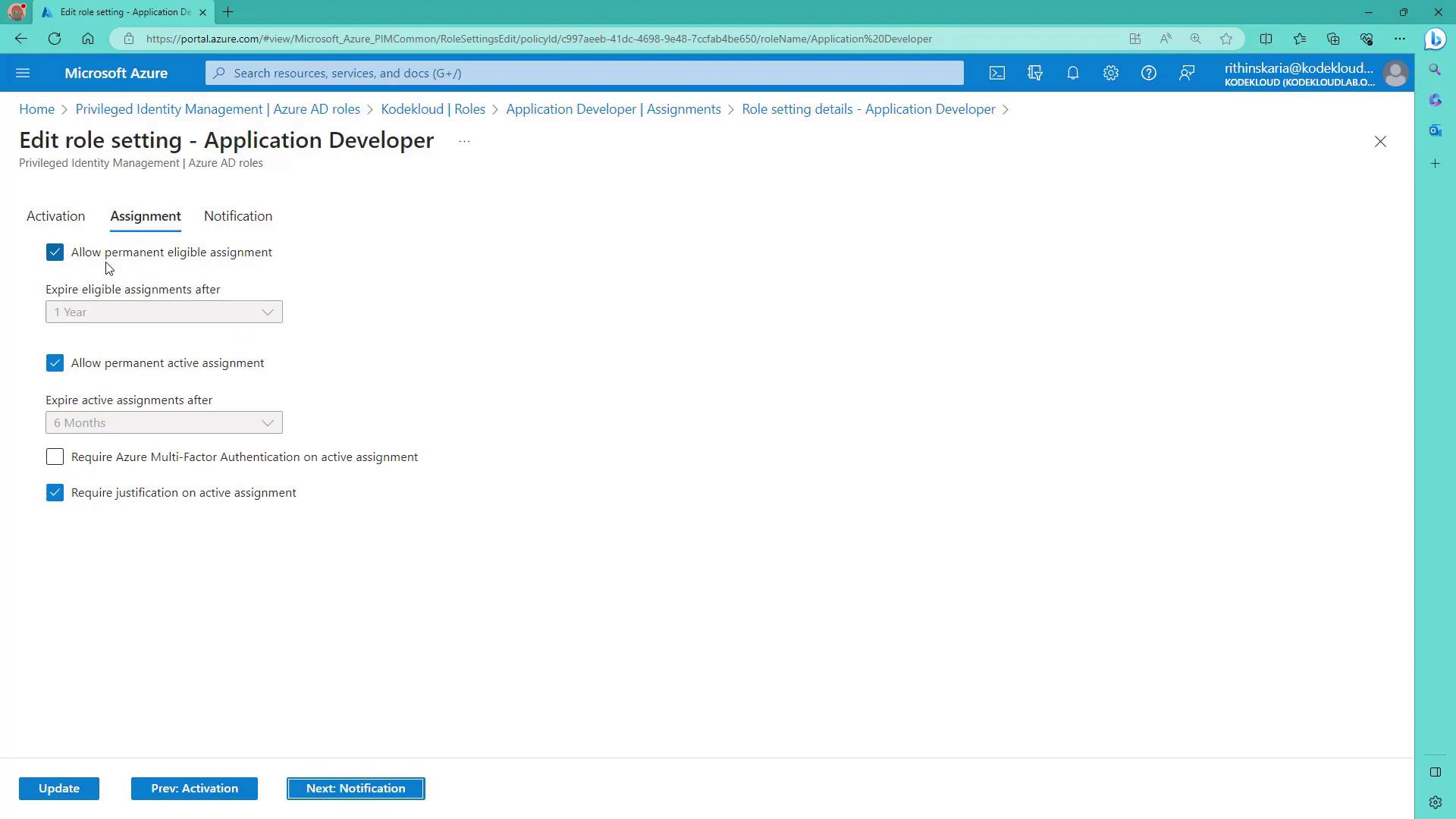
Task: Click the rithinskaria@kodekloud account name
Action: coord(1298,68)
